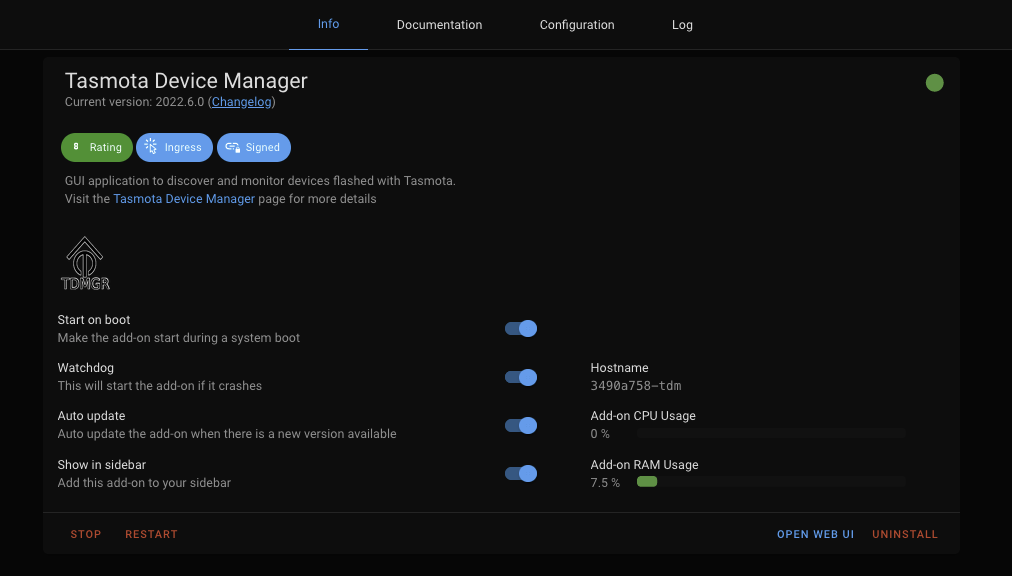Click the Add-on RAM Usage progress bar
The image size is (1012, 576).
click(770, 481)
